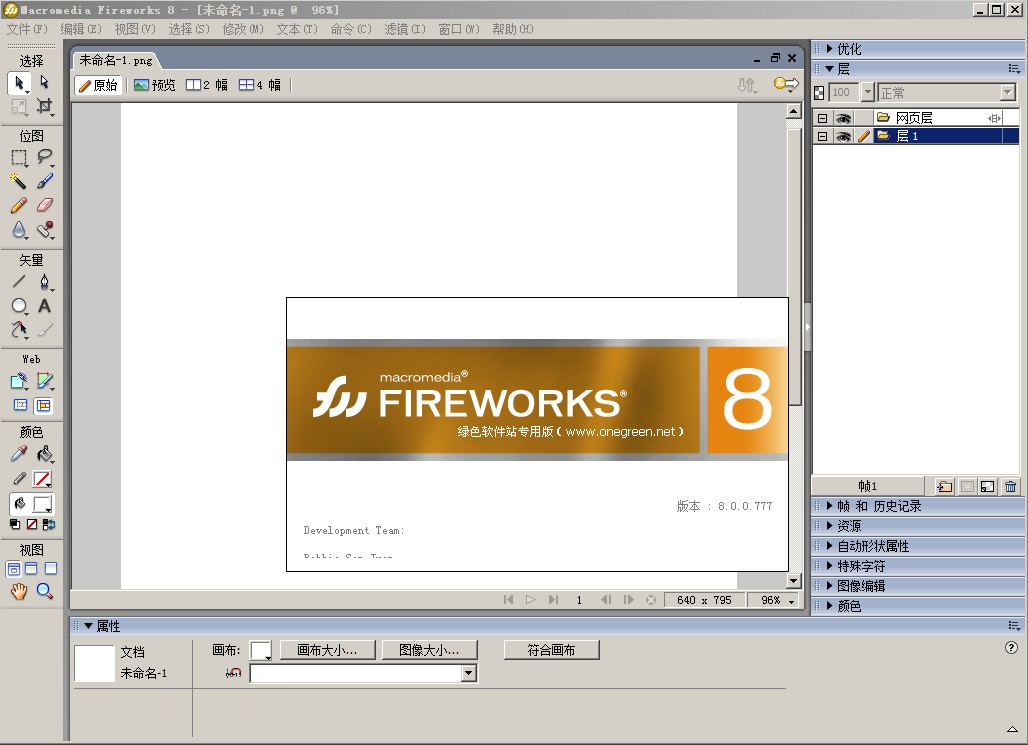The width and height of the screenshot is (1028, 745).
Task: Click the layer opacity field showing 100
Action: tap(845, 92)
